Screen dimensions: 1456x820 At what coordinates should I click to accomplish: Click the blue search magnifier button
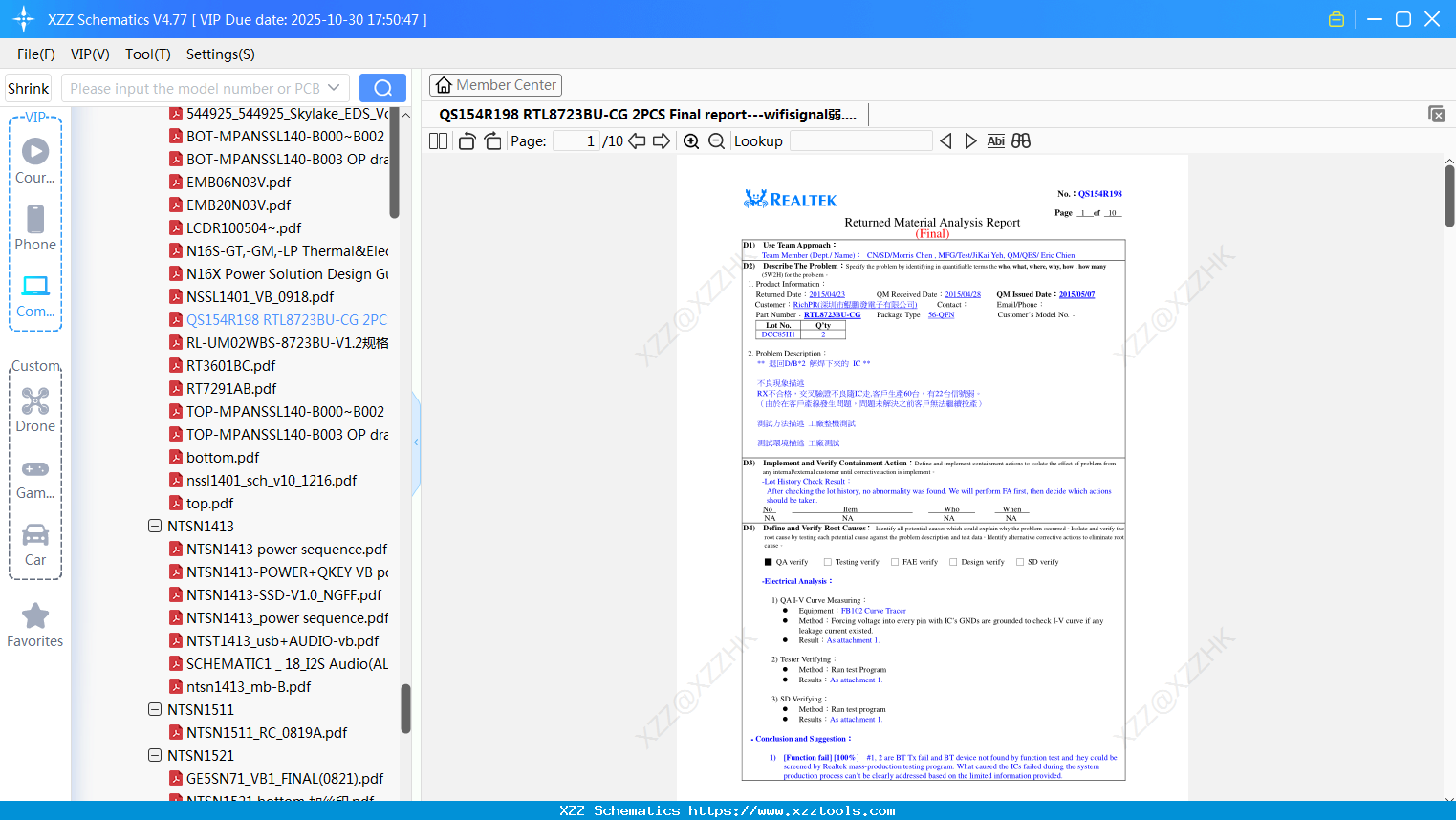click(x=382, y=88)
